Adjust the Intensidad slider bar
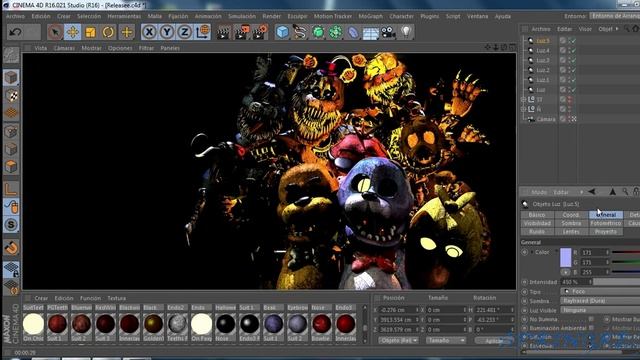The image size is (640, 360). point(617,282)
